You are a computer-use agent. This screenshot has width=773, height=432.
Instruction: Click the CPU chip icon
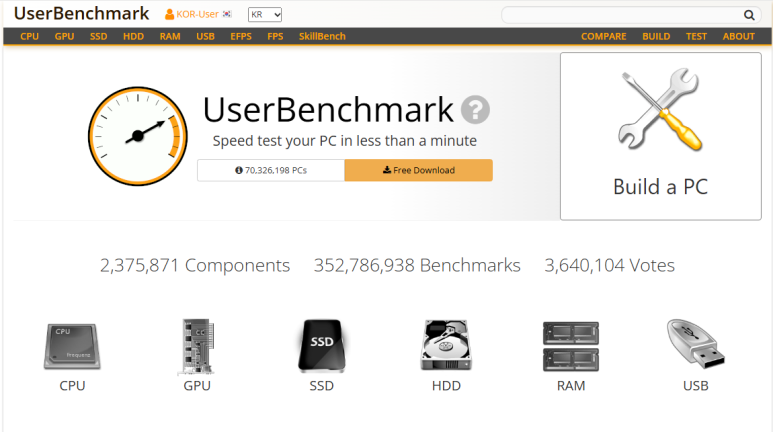[72, 346]
